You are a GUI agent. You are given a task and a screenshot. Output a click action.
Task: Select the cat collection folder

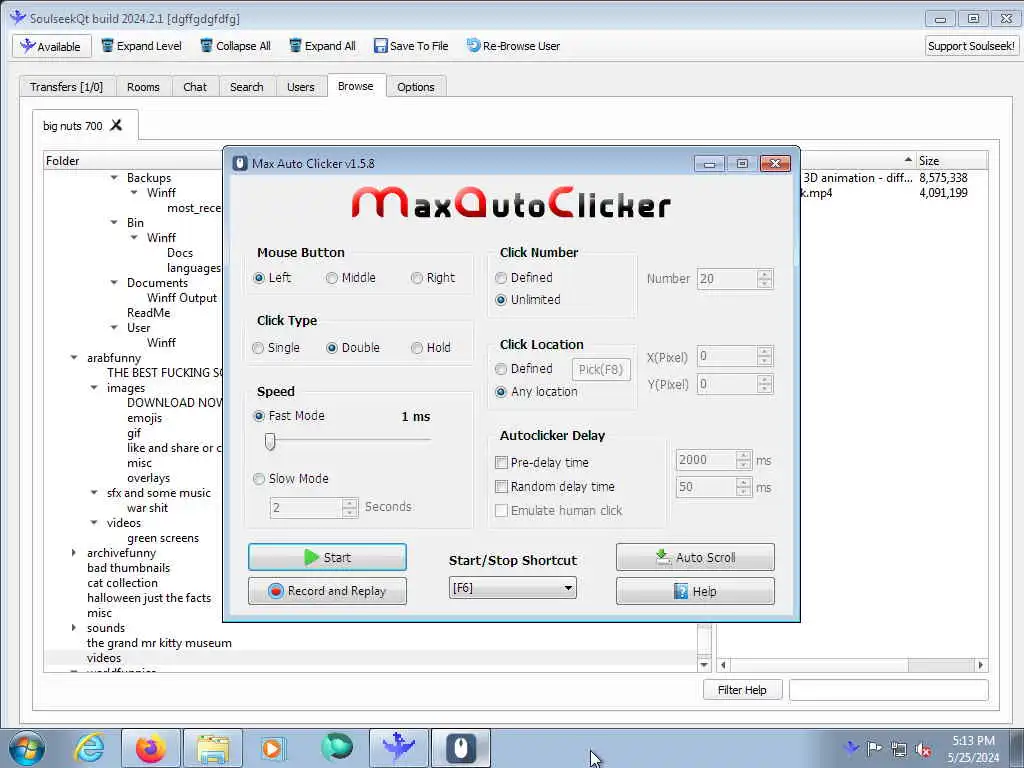[122, 583]
